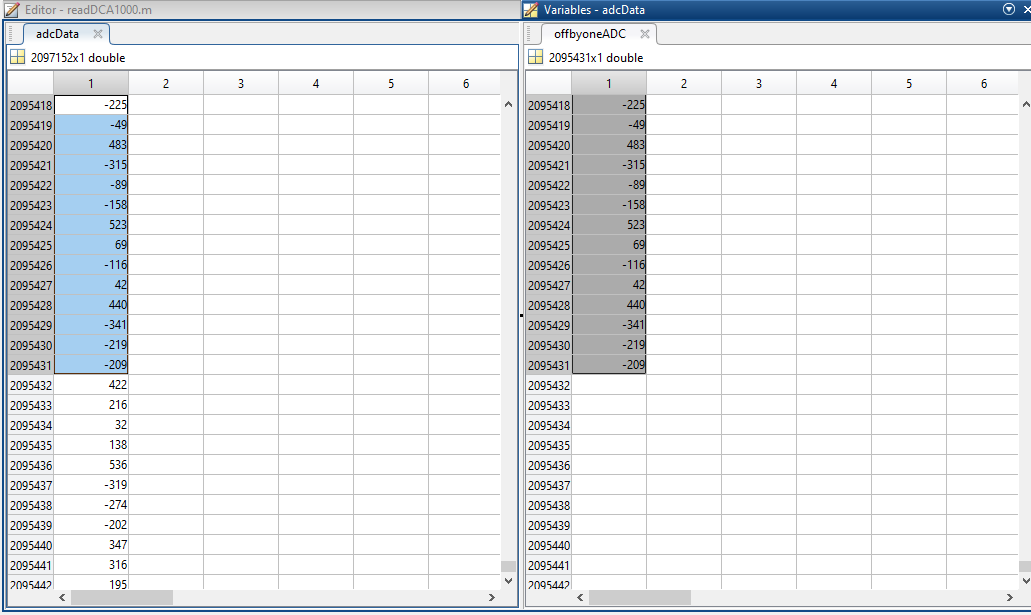
Task: Click the 2095431x1 double size label
Action: pos(596,58)
